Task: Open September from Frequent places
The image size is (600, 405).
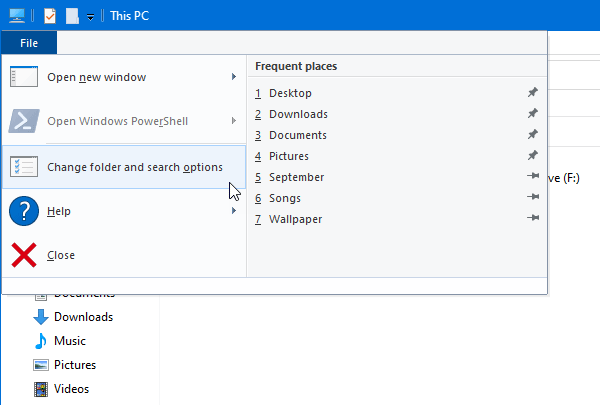Action: pos(397,177)
